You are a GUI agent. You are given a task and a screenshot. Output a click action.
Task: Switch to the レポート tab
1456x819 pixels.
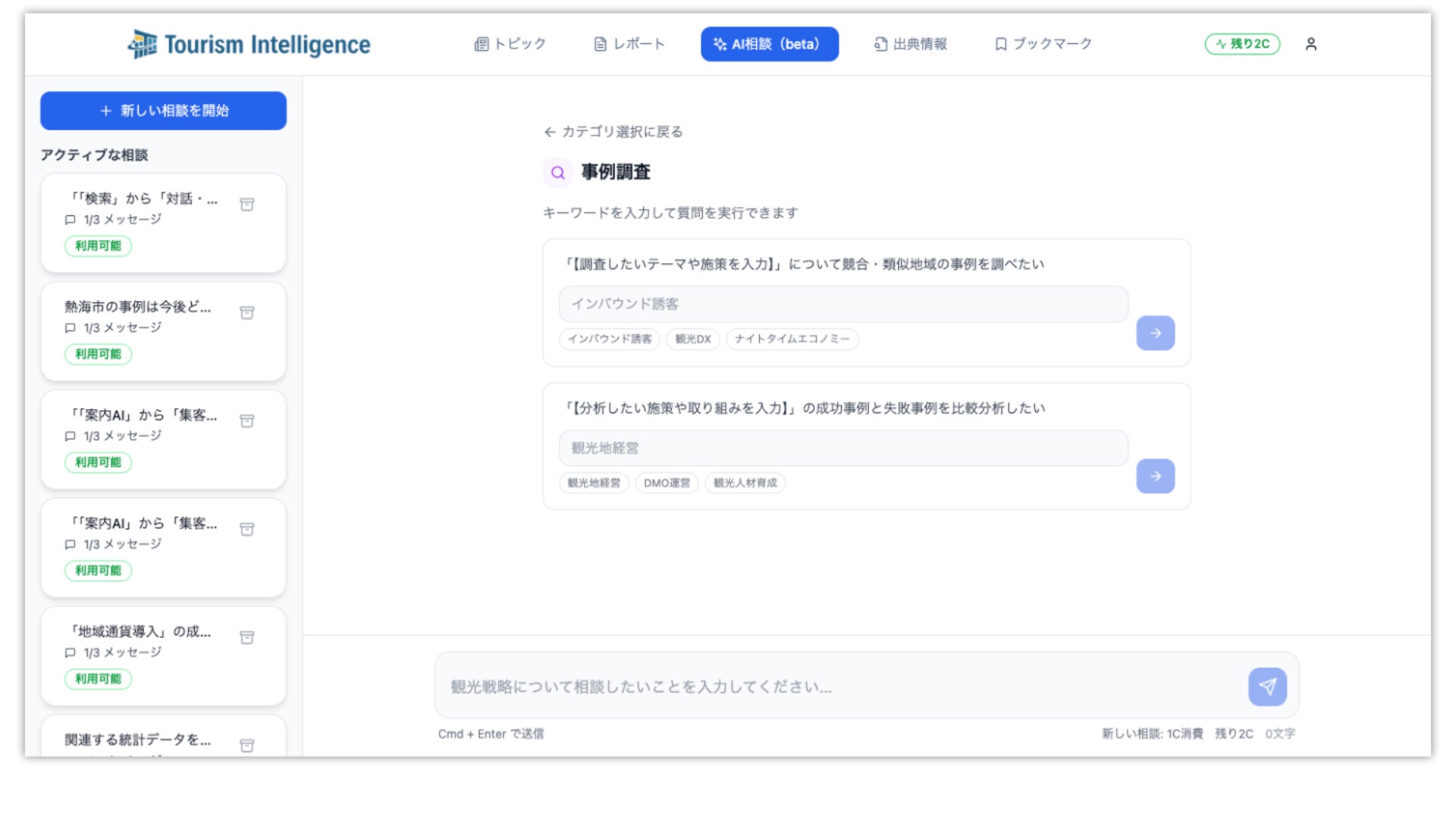629,44
